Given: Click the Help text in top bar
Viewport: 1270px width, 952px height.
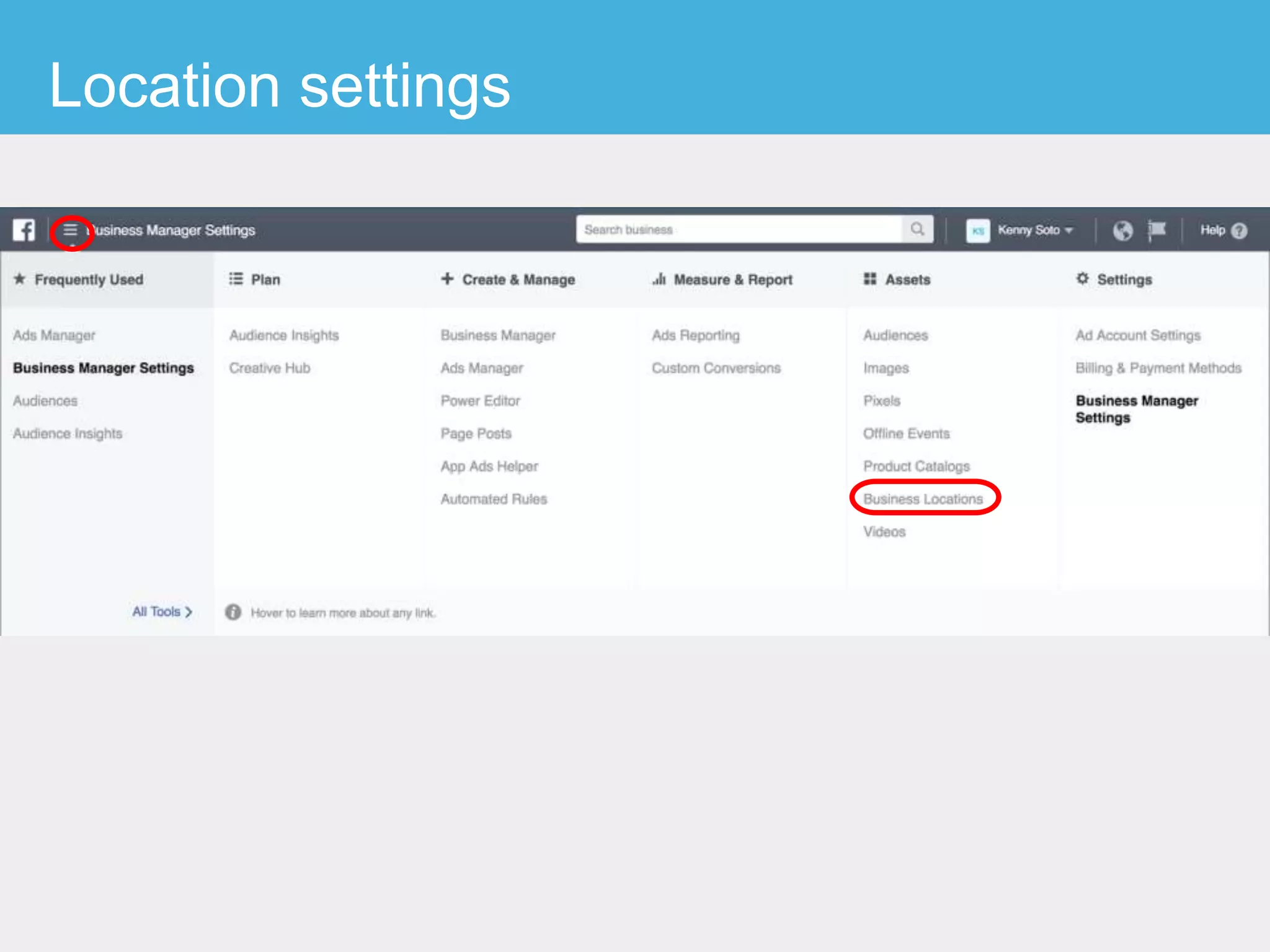Looking at the screenshot, I should point(1212,230).
